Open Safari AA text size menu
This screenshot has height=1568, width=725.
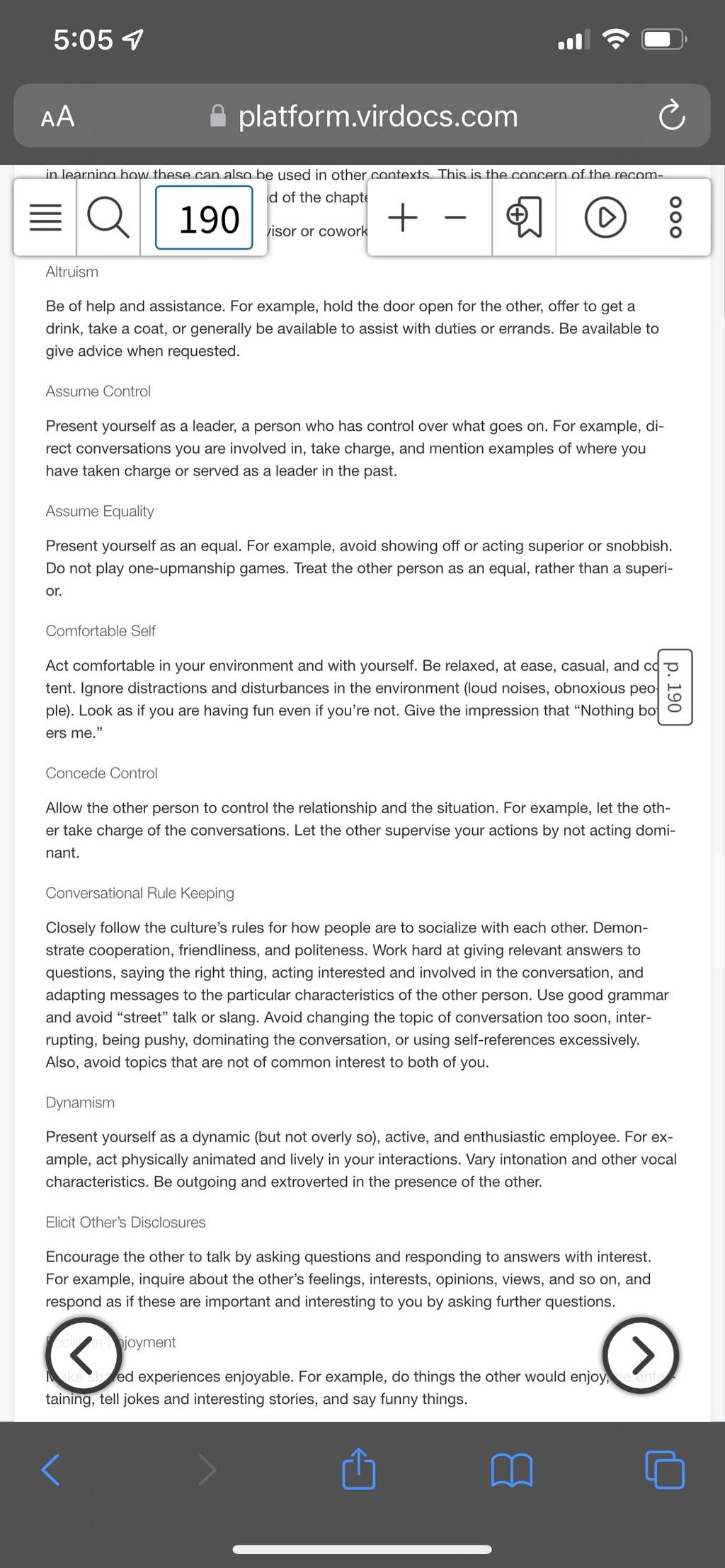click(57, 116)
